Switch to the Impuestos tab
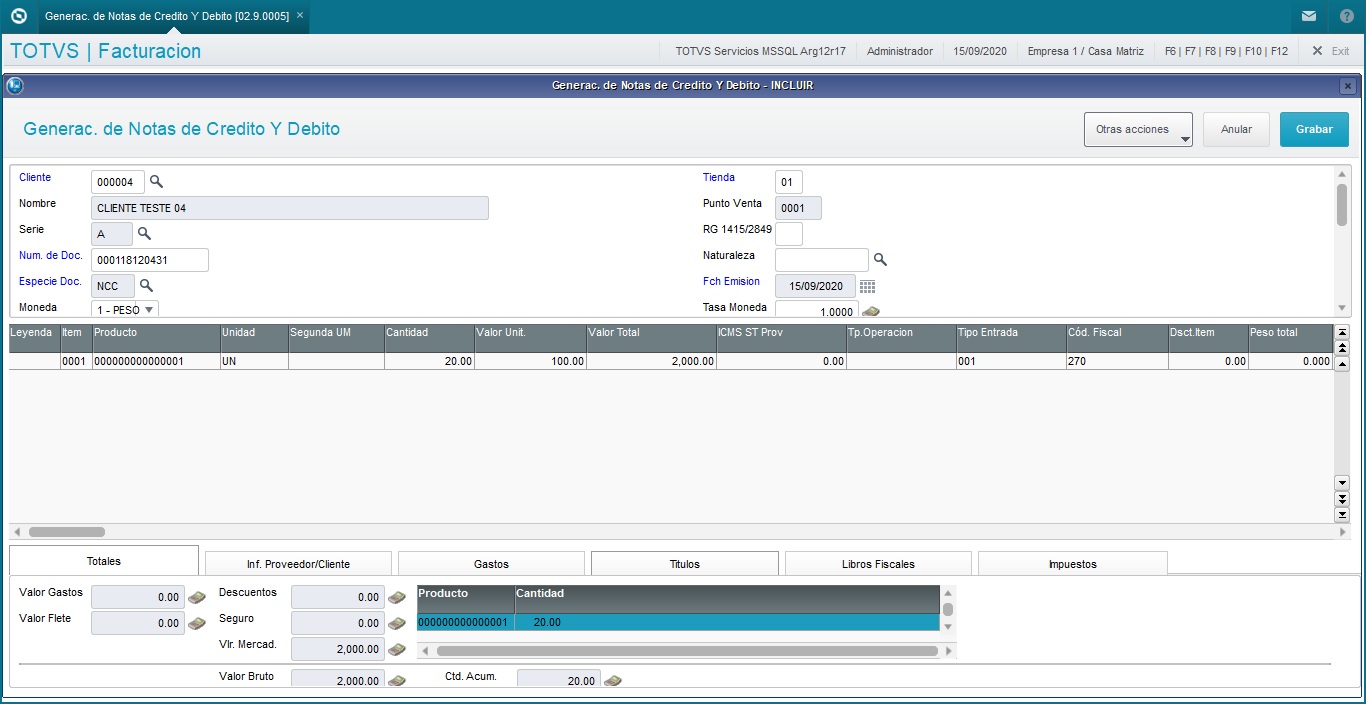This screenshot has height=704, width=1366. click(1073, 564)
